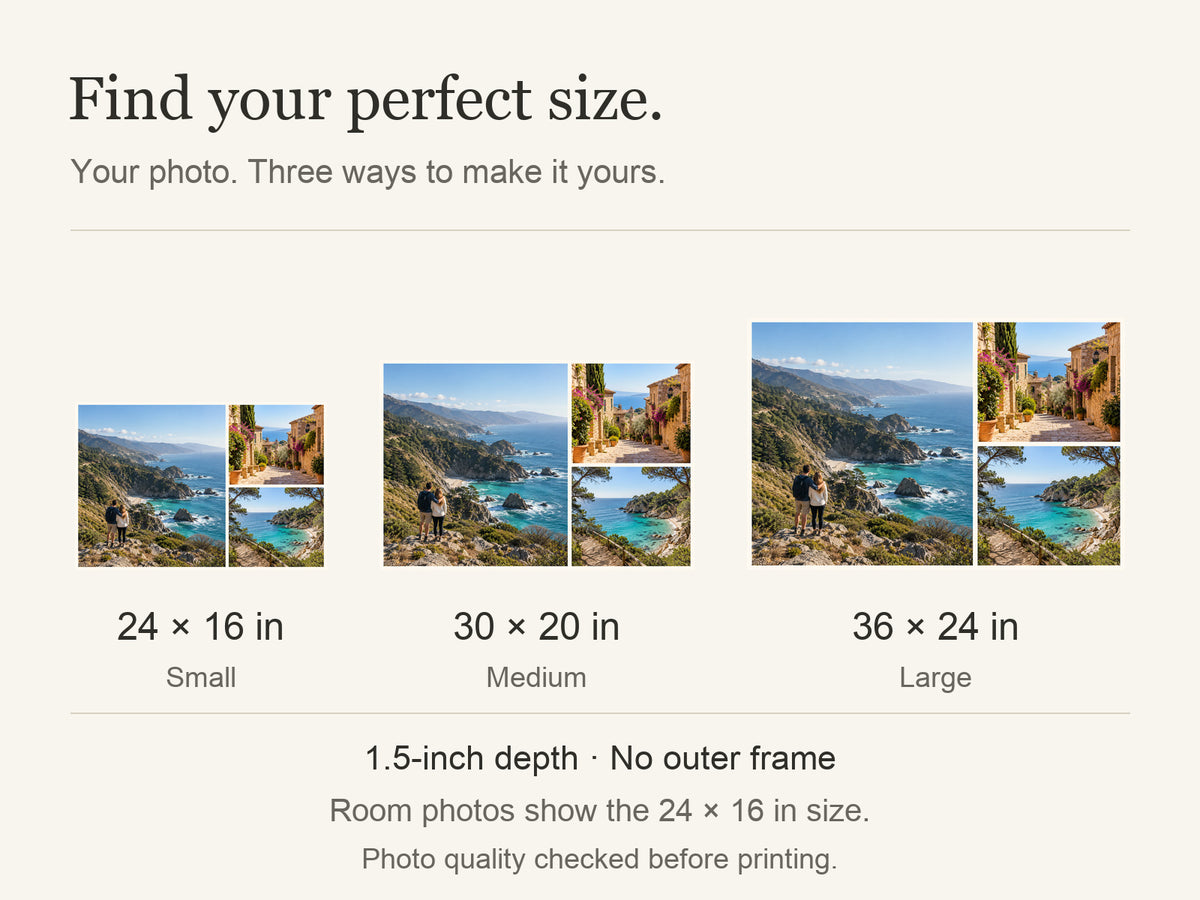1200x900 pixels.
Task: Select the turquoise cove photo in the large collage
Action: pyautogui.click(x=1049, y=506)
